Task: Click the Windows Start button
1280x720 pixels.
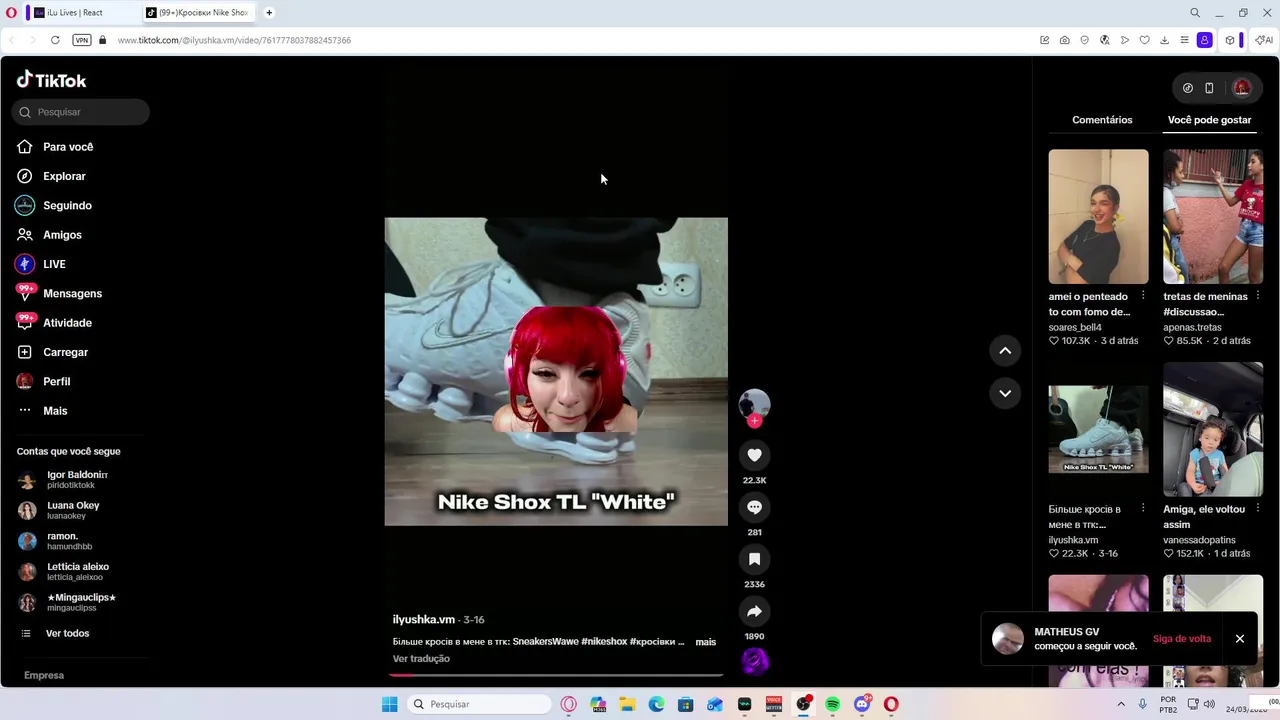Action: tap(389, 704)
